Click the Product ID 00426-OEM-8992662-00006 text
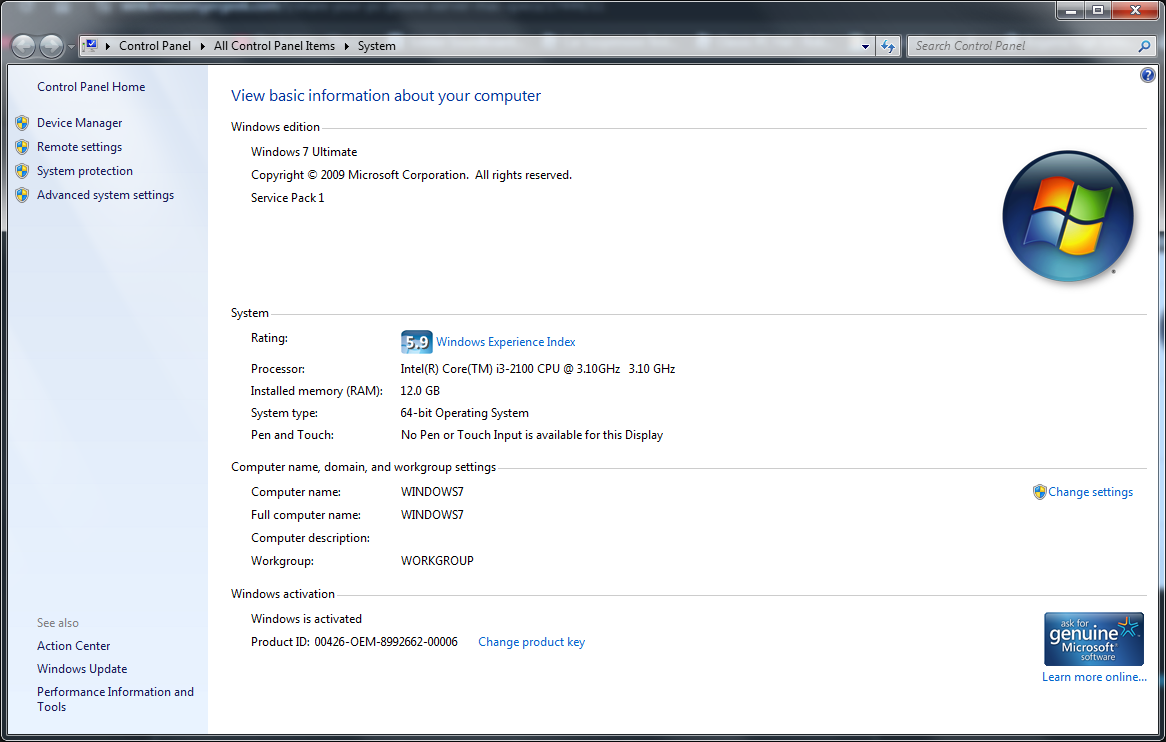Viewport: 1166px width, 742px height. 354,642
